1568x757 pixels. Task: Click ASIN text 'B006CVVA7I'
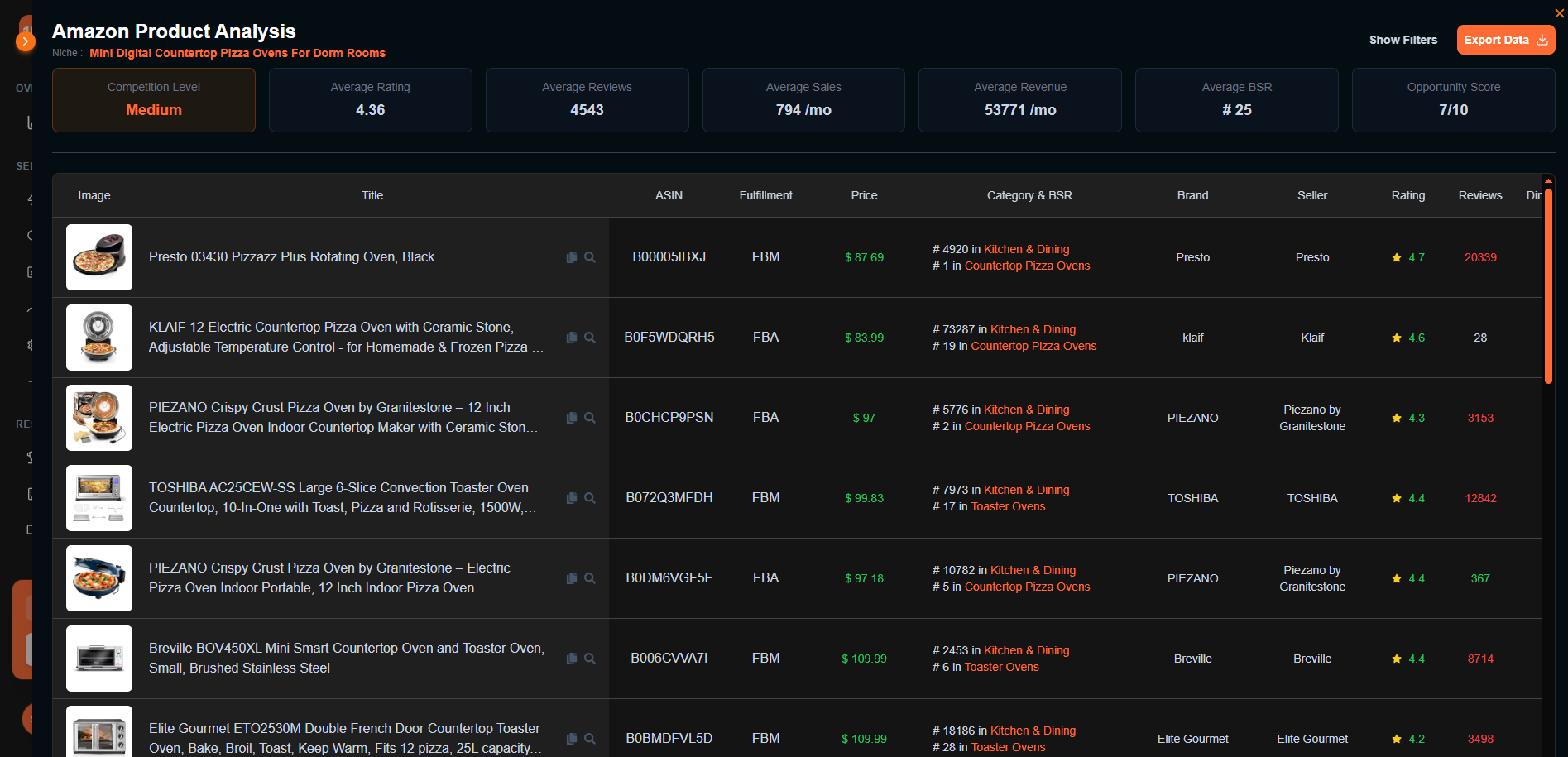tap(669, 659)
